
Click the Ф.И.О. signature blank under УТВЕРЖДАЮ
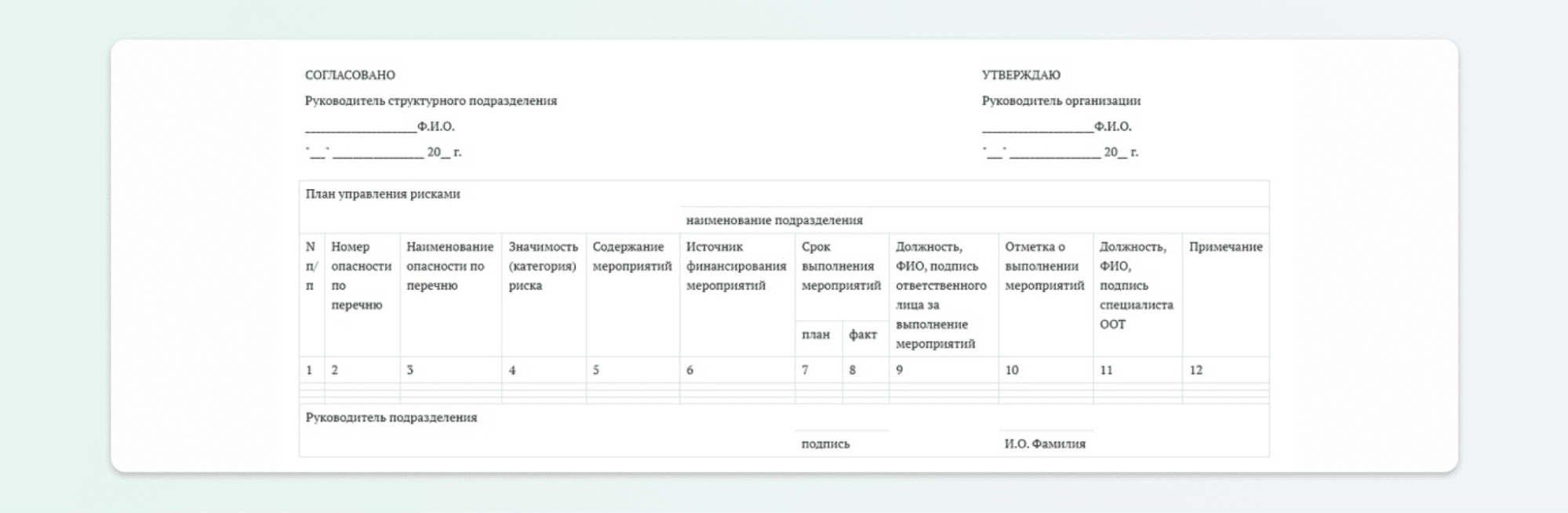pyautogui.click(x=1038, y=127)
